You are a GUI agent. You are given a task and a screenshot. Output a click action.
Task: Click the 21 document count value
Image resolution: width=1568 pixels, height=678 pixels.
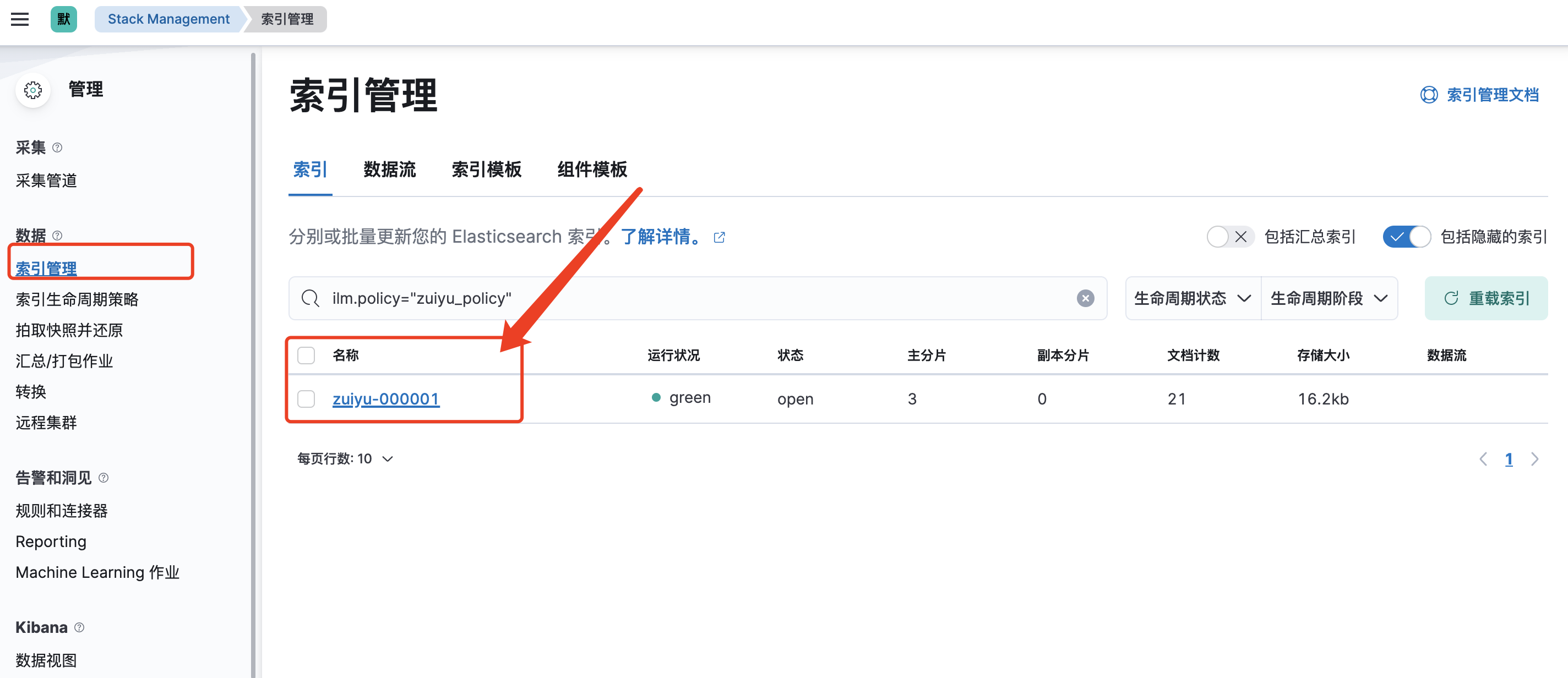1177,399
